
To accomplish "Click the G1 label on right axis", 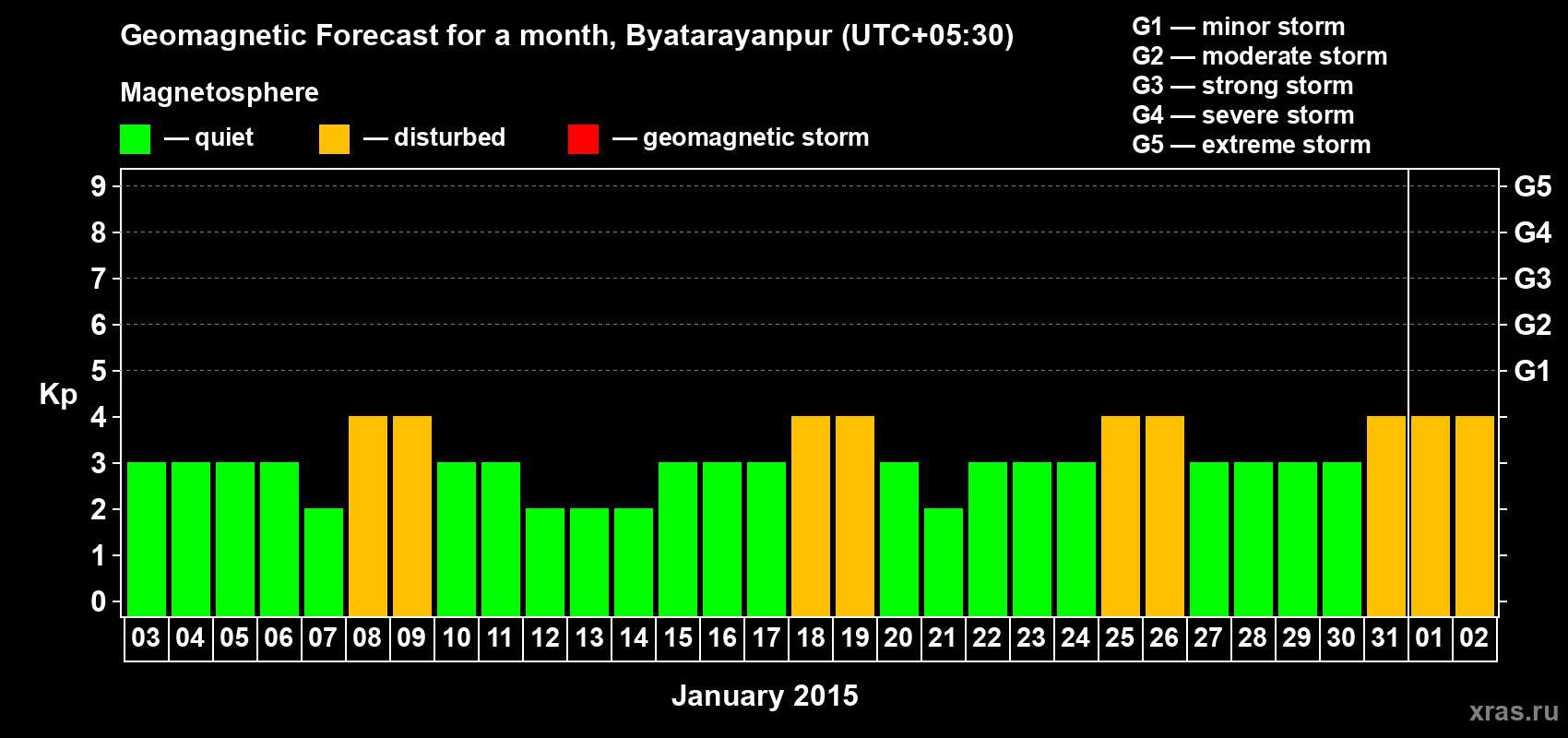I will (x=1533, y=371).
